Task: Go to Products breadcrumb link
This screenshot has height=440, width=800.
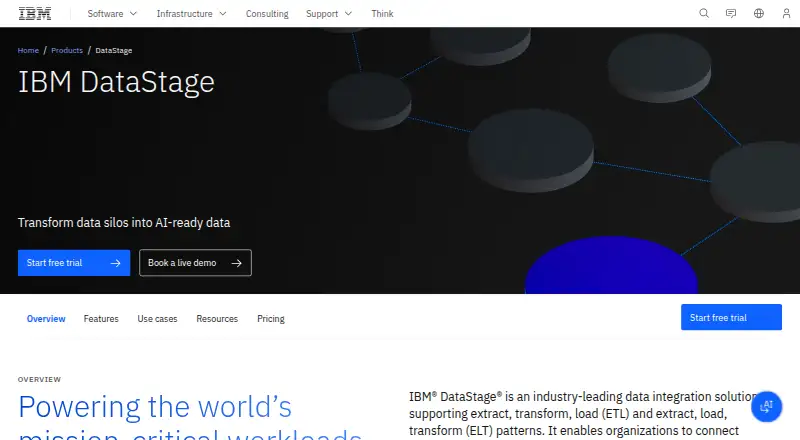Action: point(67,51)
